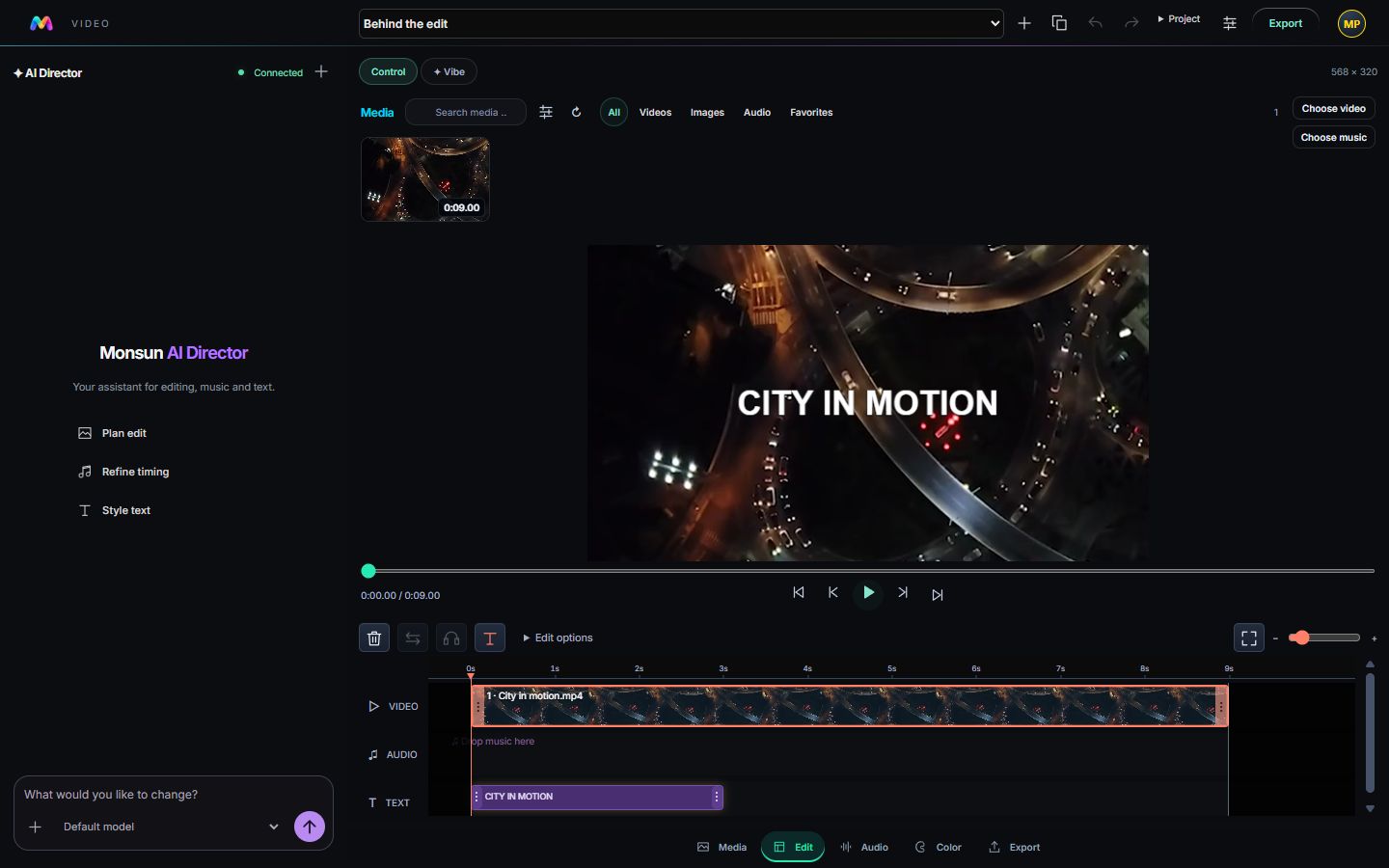1389x868 pixels.
Task: Click the Connected status indicator
Action: [270, 72]
